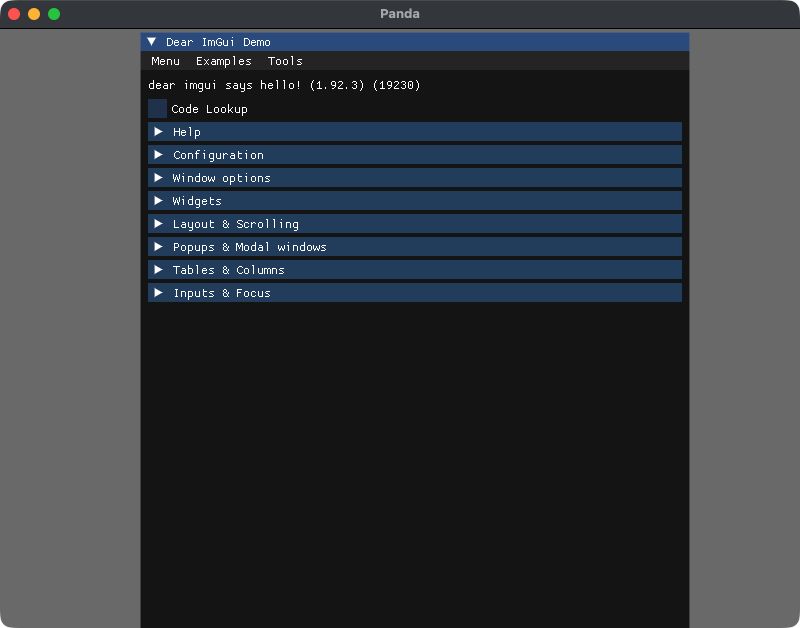Viewport: 800px width, 628px height.
Task: Expand the Window options section
Action: 415,178
